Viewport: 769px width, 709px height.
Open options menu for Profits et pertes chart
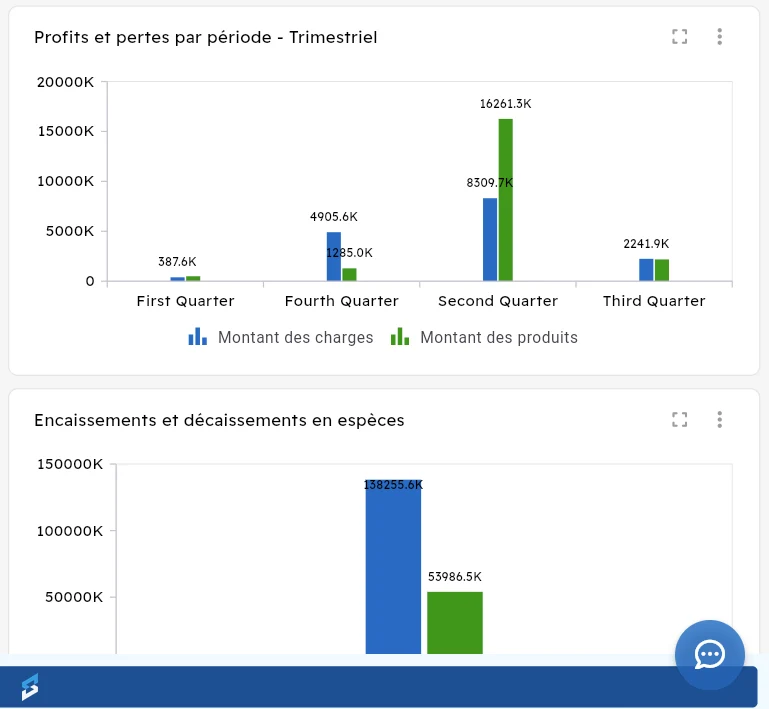point(719,37)
